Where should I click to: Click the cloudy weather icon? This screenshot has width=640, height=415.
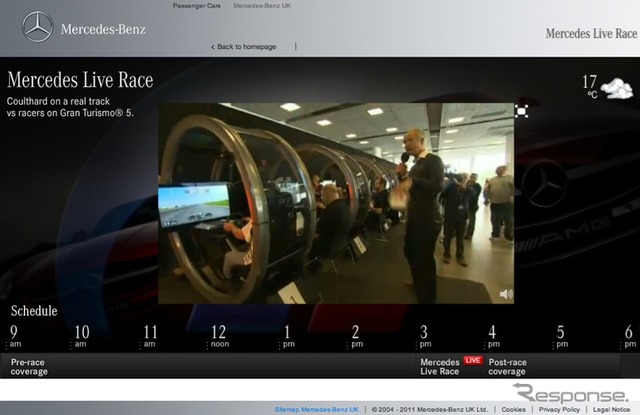pyautogui.click(x=617, y=88)
